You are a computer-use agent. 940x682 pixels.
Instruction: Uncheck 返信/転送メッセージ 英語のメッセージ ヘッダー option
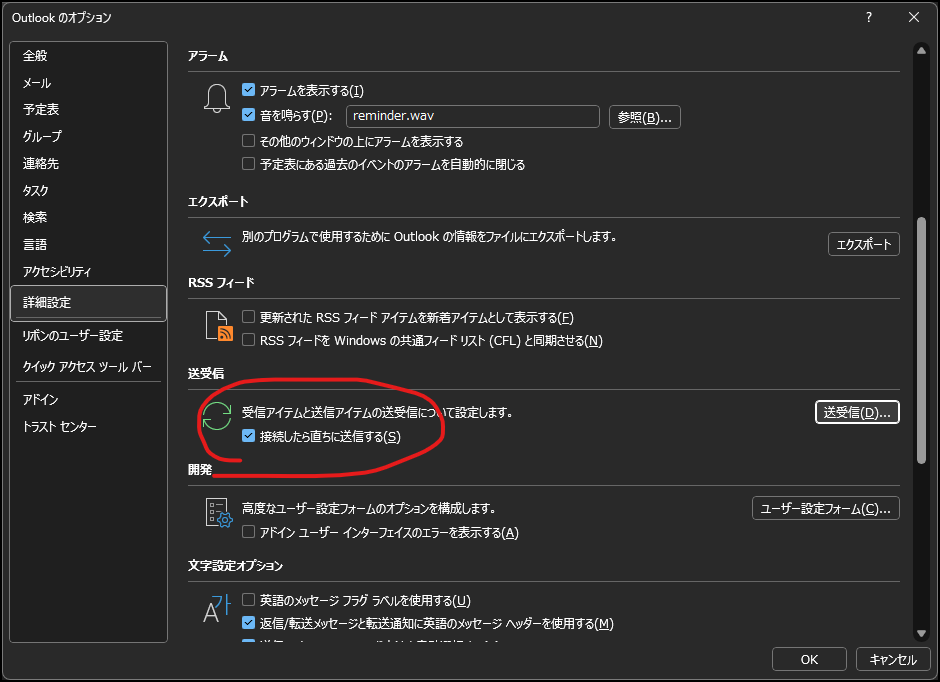(248, 623)
